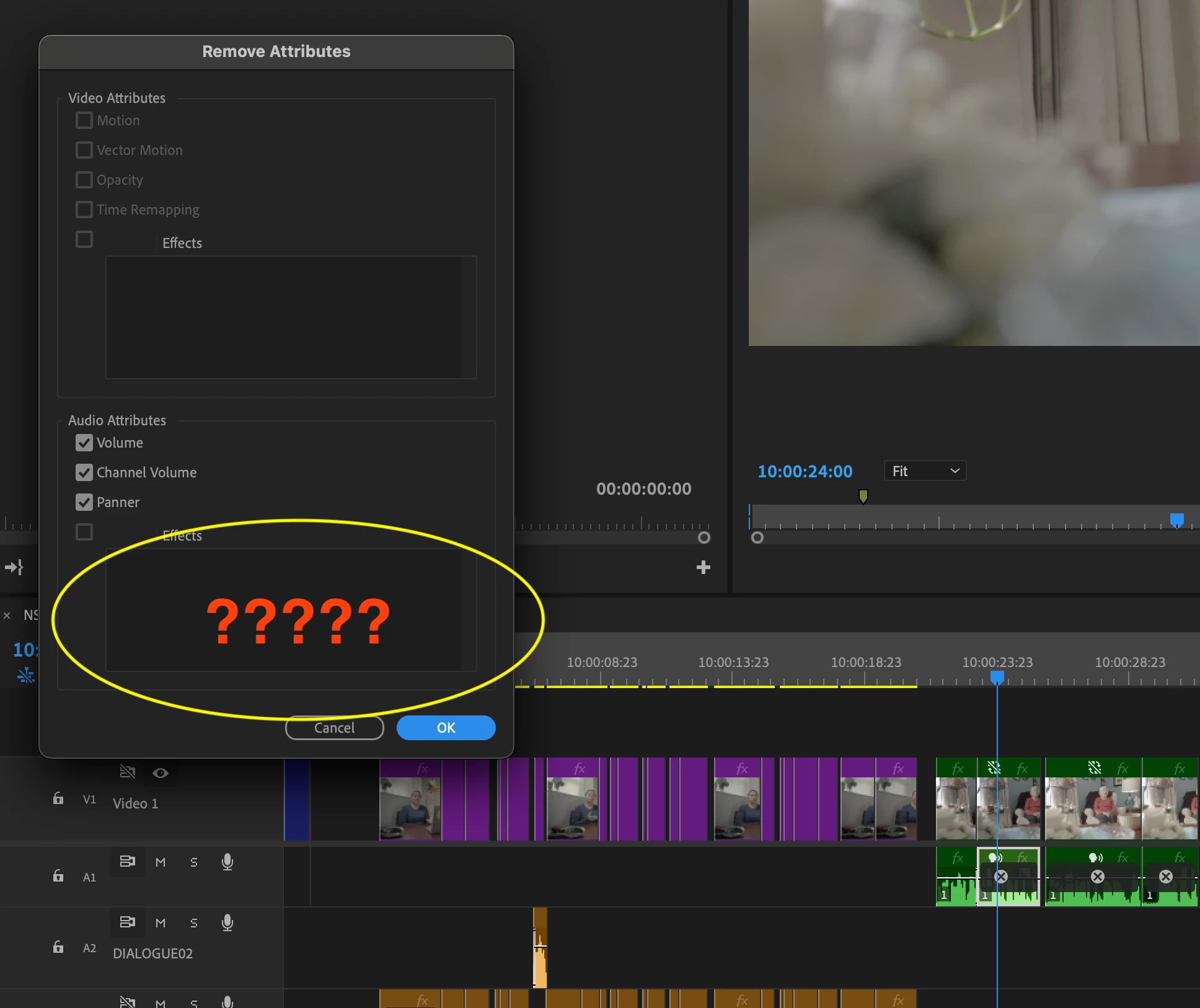Cancel the Remove Attributes dialog
The width and height of the screenshot is (1200, 1008).
tap(334, 727)
